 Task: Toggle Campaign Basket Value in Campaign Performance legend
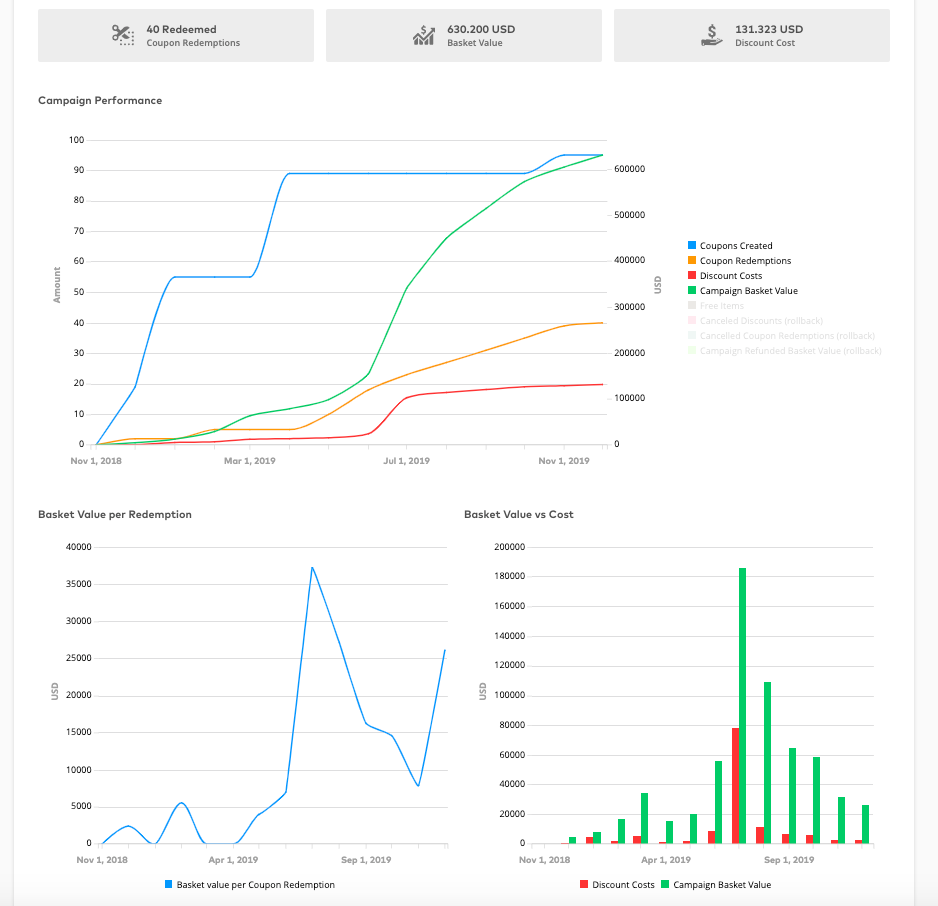pos(743,291)
